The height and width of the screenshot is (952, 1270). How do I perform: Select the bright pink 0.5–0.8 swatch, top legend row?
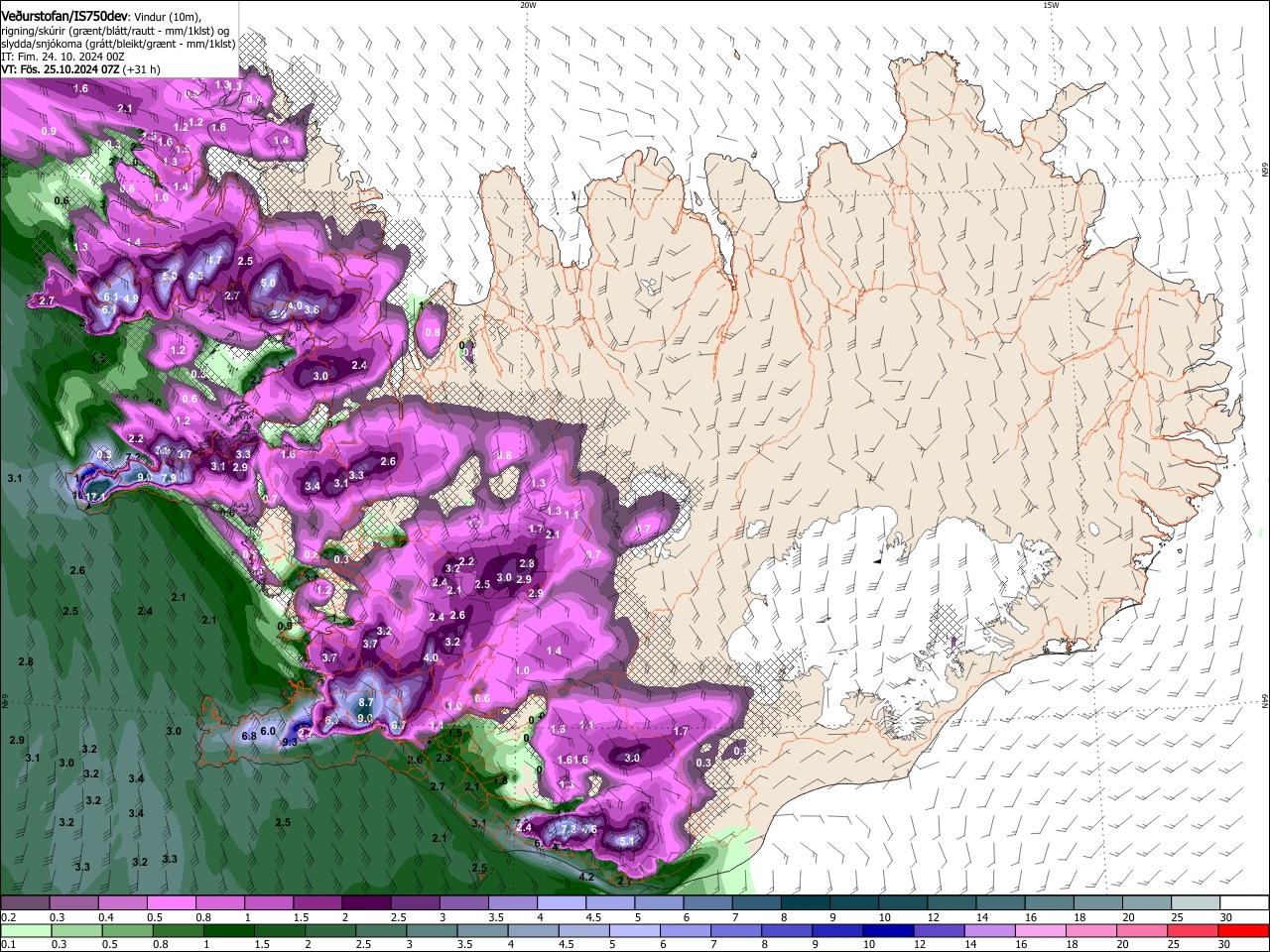171,903
